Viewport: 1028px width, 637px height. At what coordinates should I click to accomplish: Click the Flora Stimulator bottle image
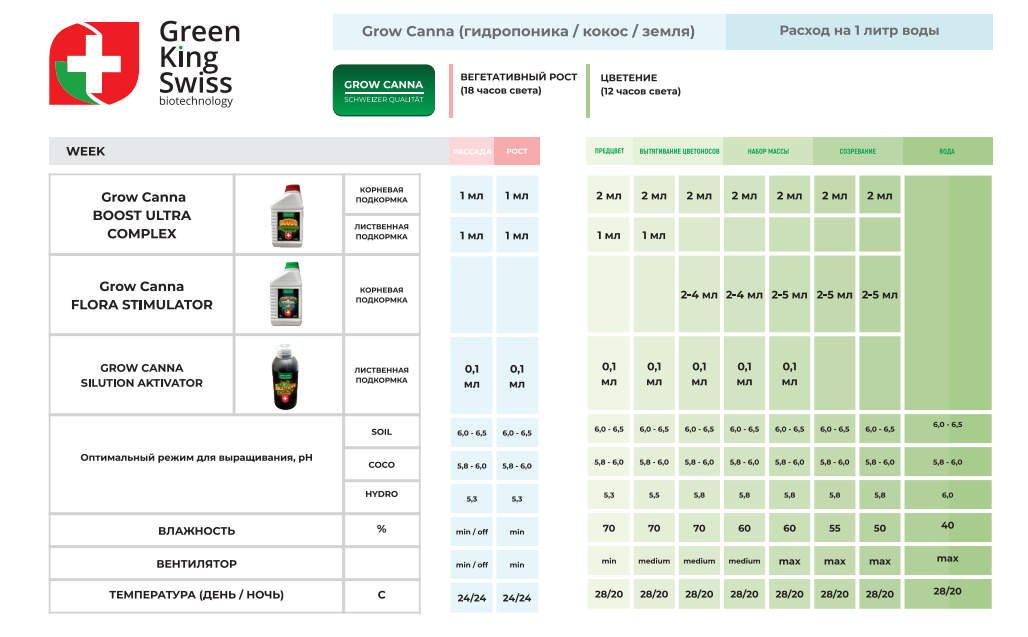[287, 294]
